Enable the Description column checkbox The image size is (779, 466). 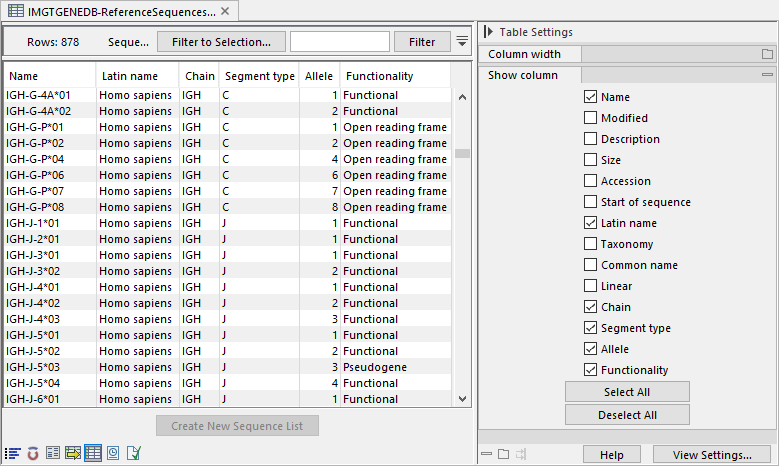[x=590, y=139]
